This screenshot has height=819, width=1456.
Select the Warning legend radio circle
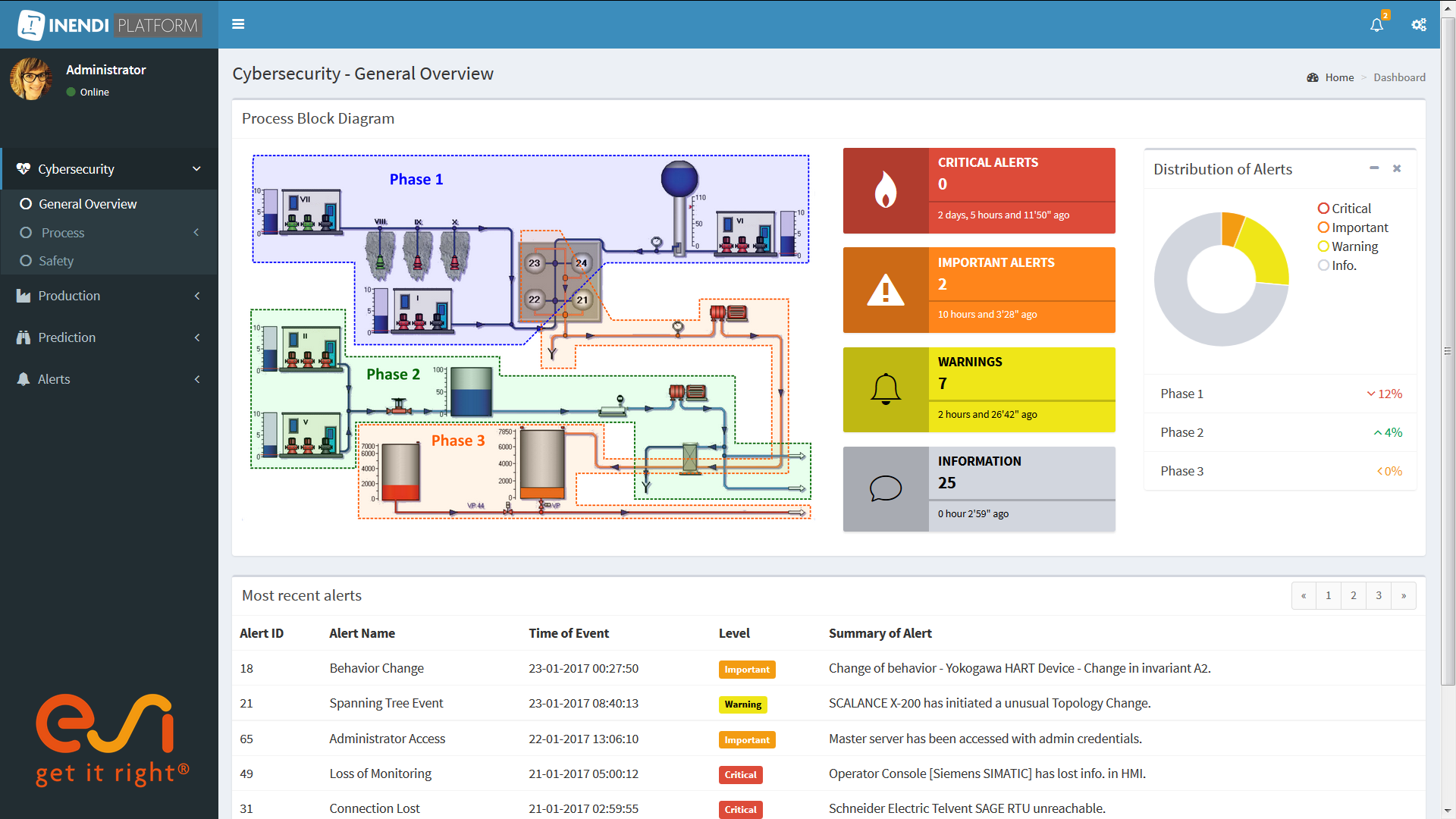point(1323,246)
